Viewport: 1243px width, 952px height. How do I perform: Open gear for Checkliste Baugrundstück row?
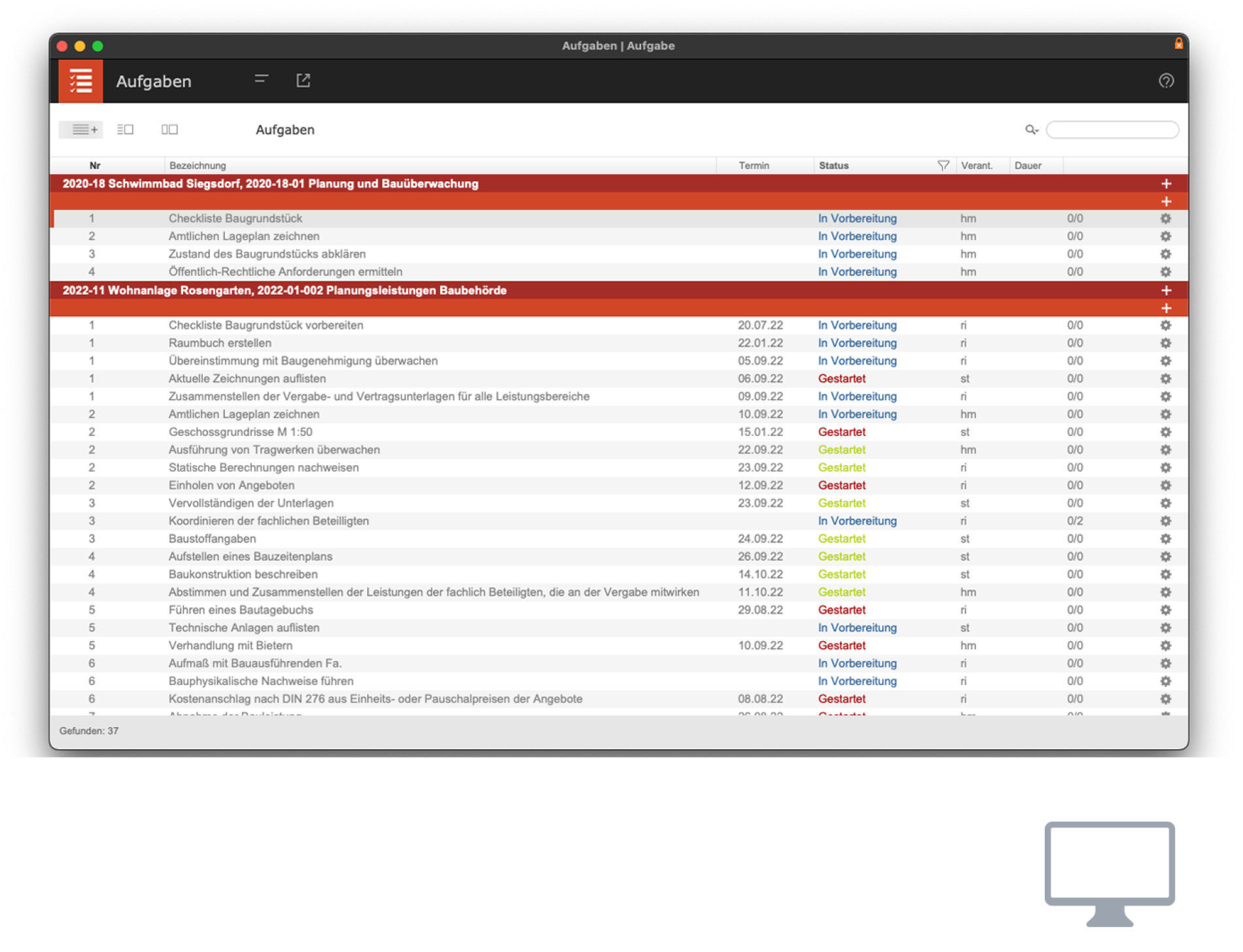(1166, 219)
